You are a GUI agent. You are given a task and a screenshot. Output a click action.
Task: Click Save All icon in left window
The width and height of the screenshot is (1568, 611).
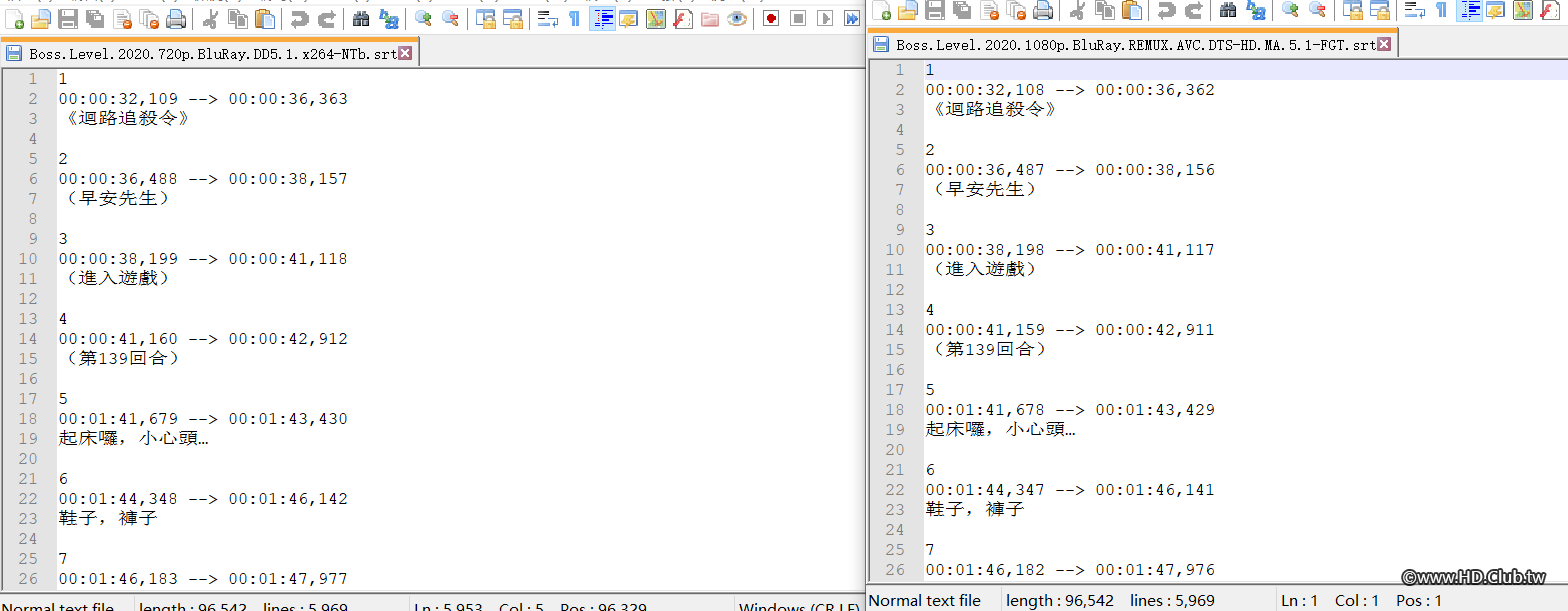coord(95,19)
